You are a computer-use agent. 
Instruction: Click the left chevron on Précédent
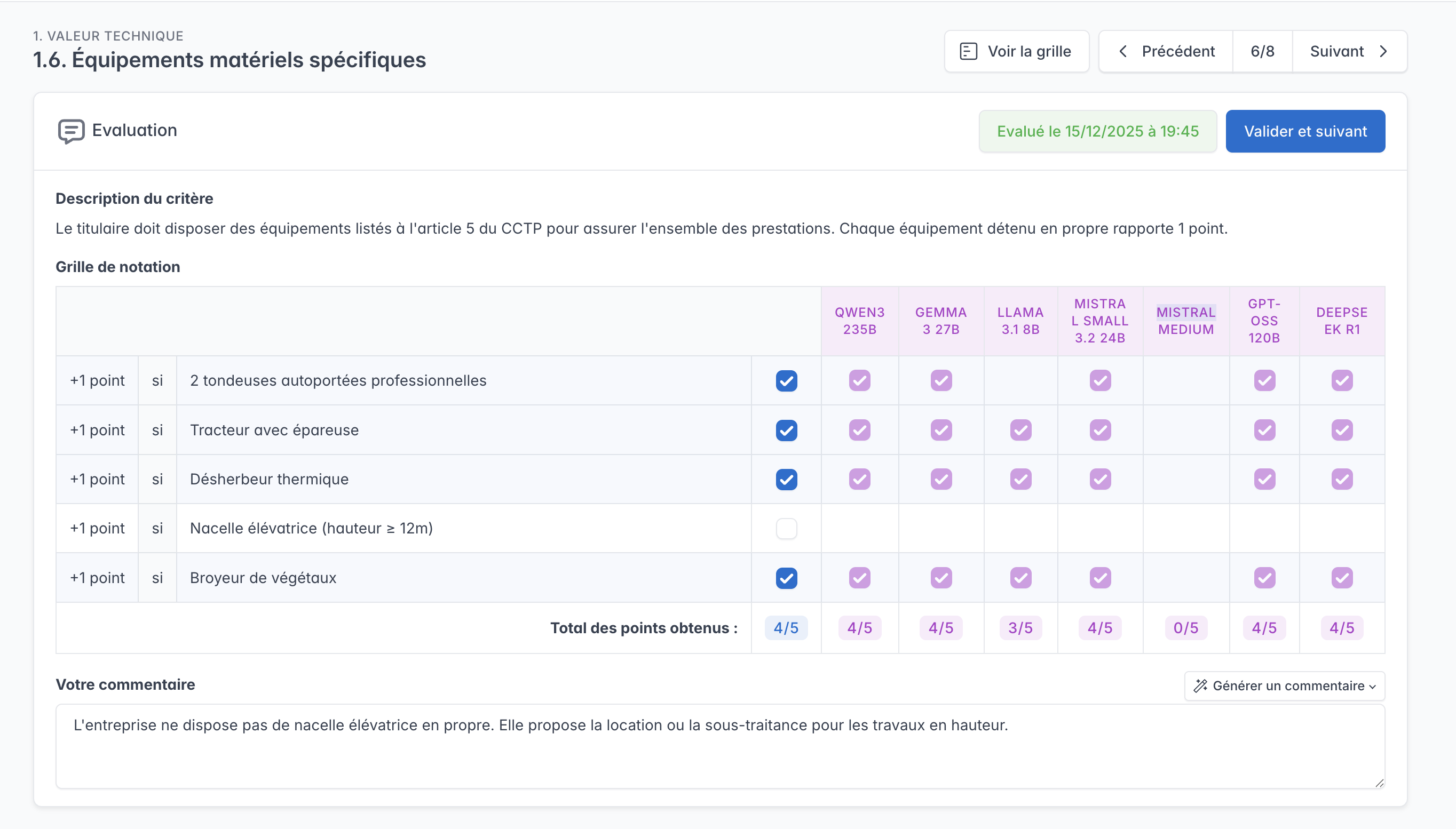1123,51
